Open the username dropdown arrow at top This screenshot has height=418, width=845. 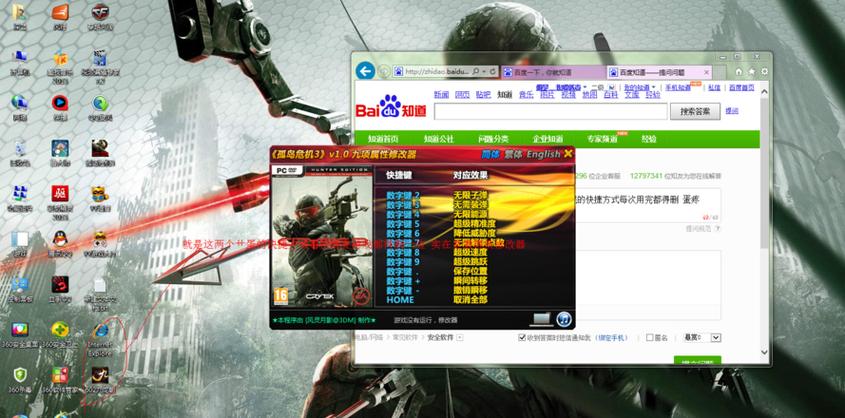[x=585, y=87]
